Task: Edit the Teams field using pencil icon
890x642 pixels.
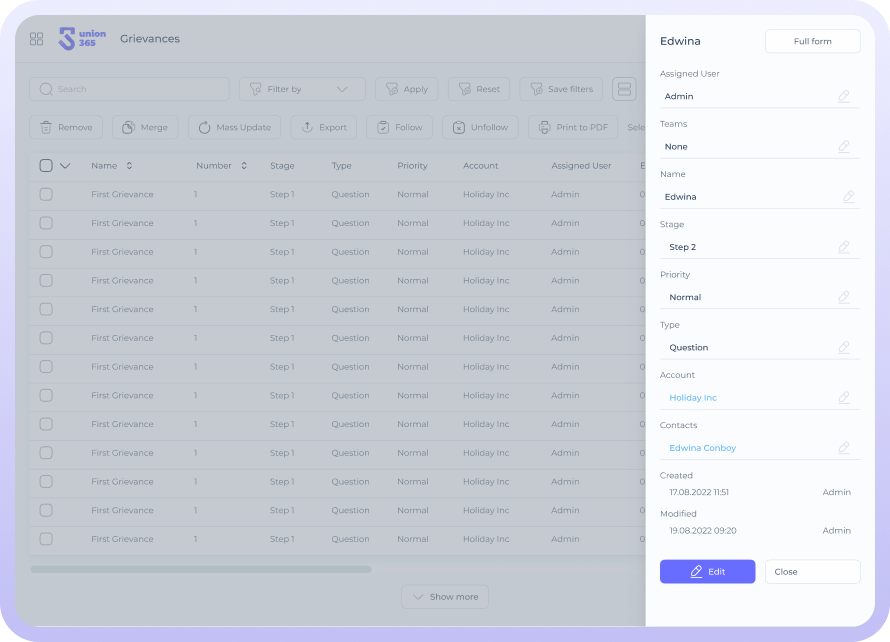Action: (x=844, y=147)
